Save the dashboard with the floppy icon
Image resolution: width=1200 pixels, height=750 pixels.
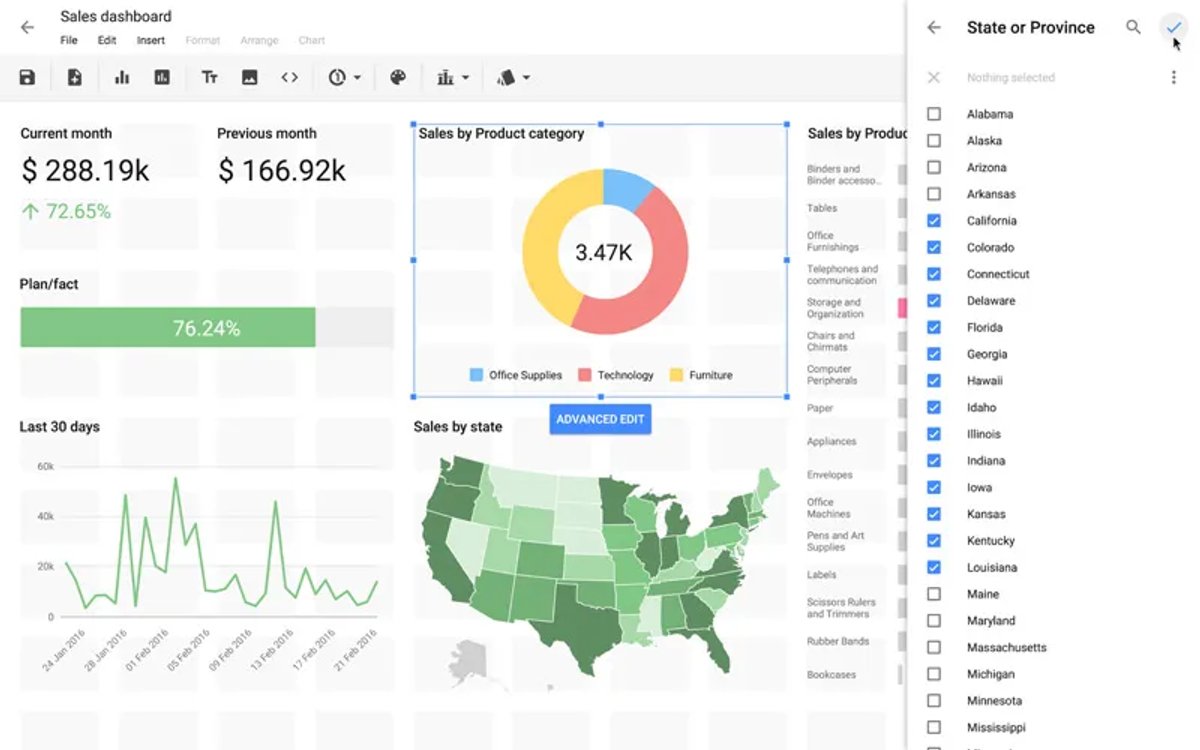(x=27, y=77)
